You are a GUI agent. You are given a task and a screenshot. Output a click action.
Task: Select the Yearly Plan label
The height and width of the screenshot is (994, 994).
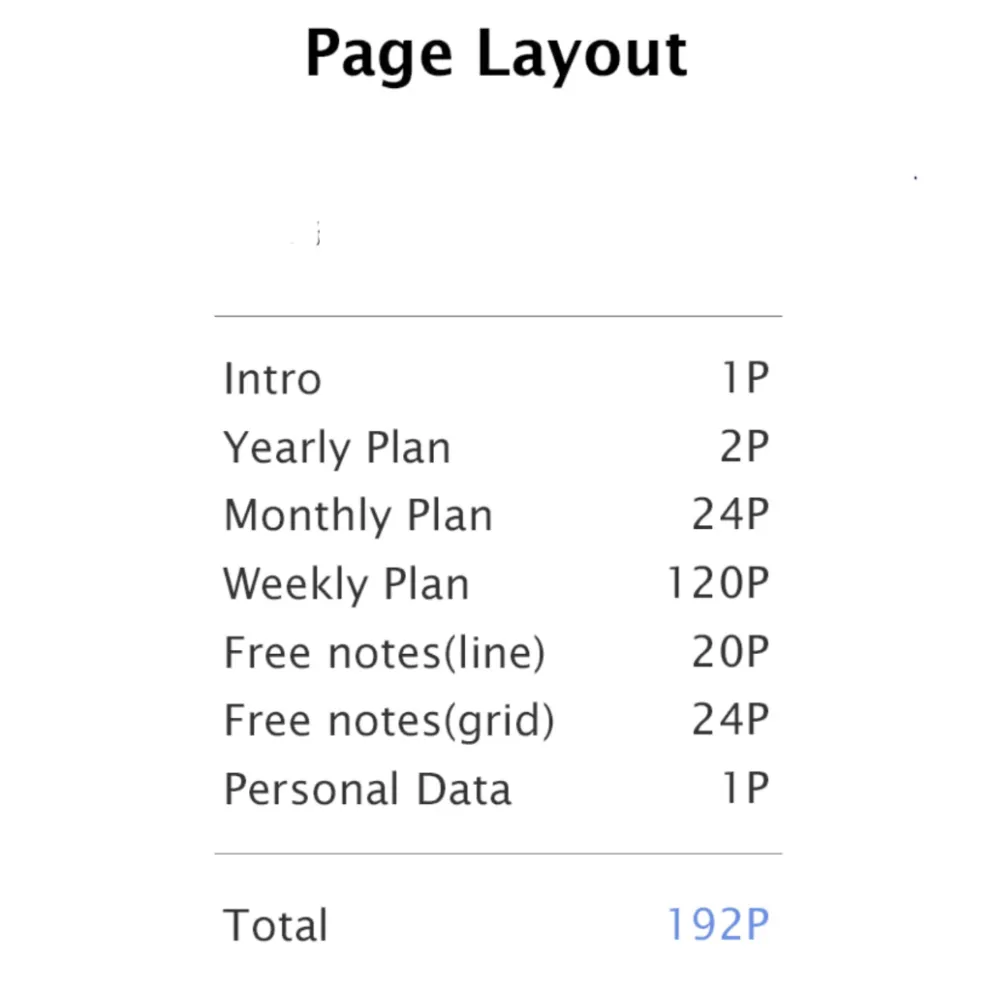337,449
